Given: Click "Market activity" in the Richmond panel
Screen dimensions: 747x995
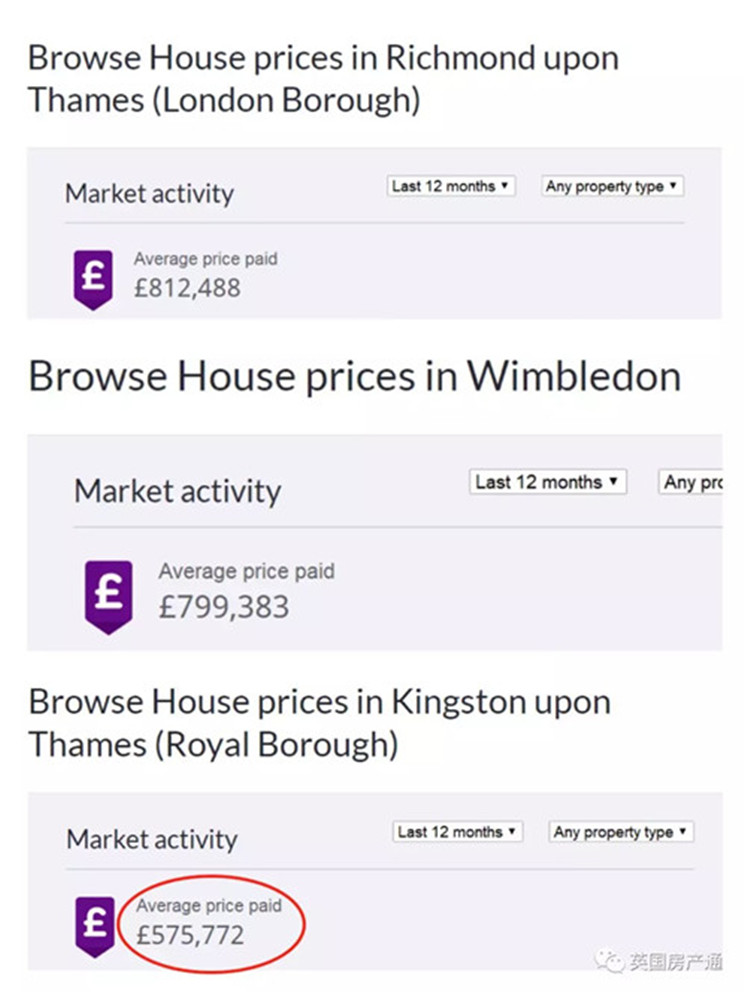Looking at the screenshot, I should 149,194.
